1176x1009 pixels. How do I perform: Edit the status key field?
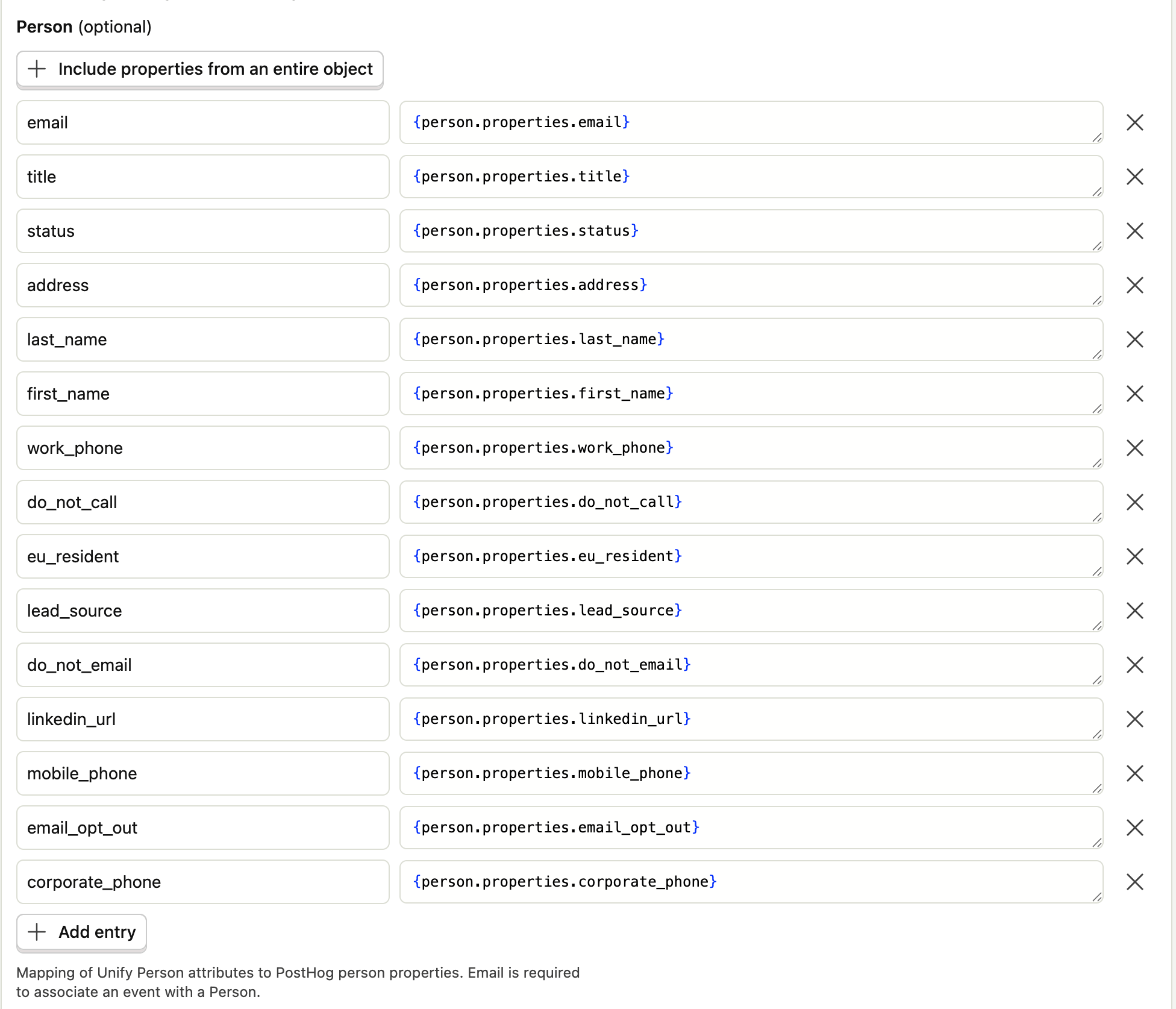point(203,231)
